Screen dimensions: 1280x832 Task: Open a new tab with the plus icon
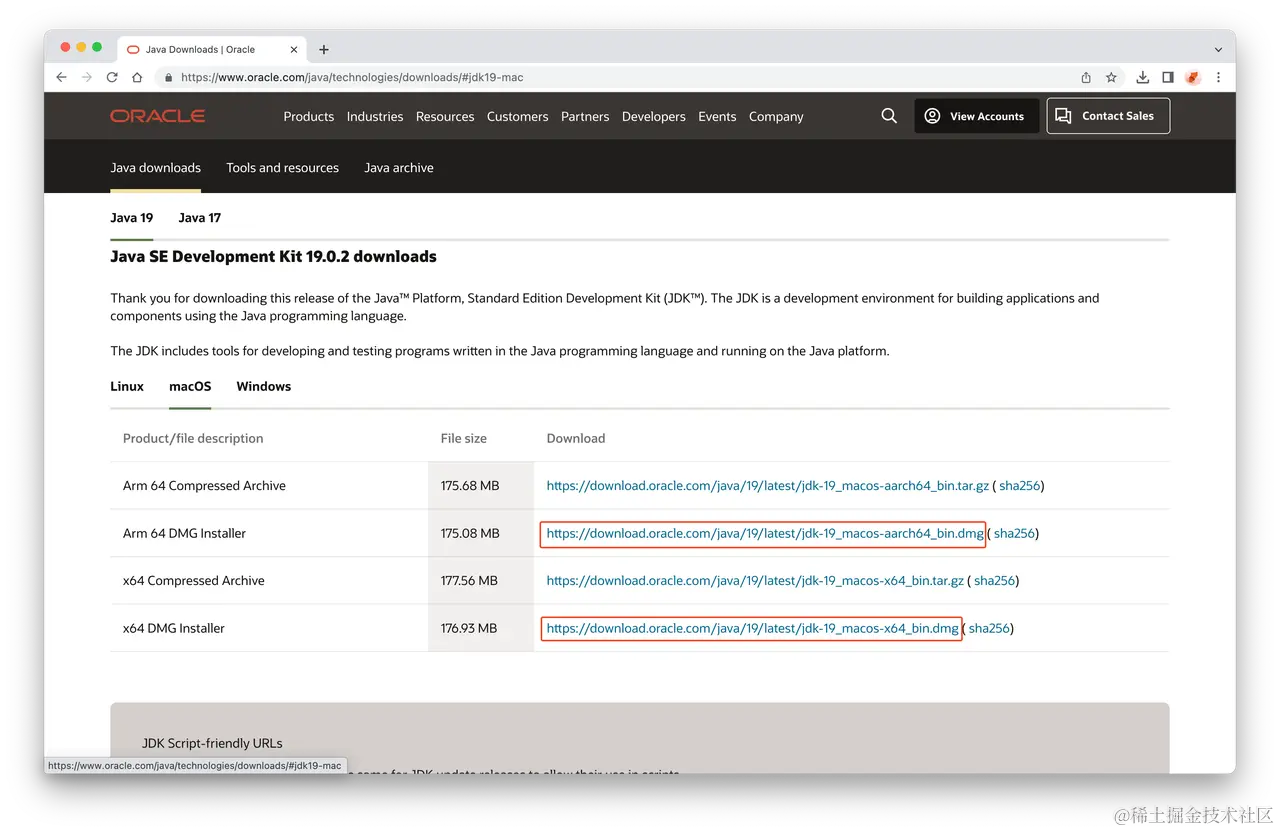click(x=323, y=49)
